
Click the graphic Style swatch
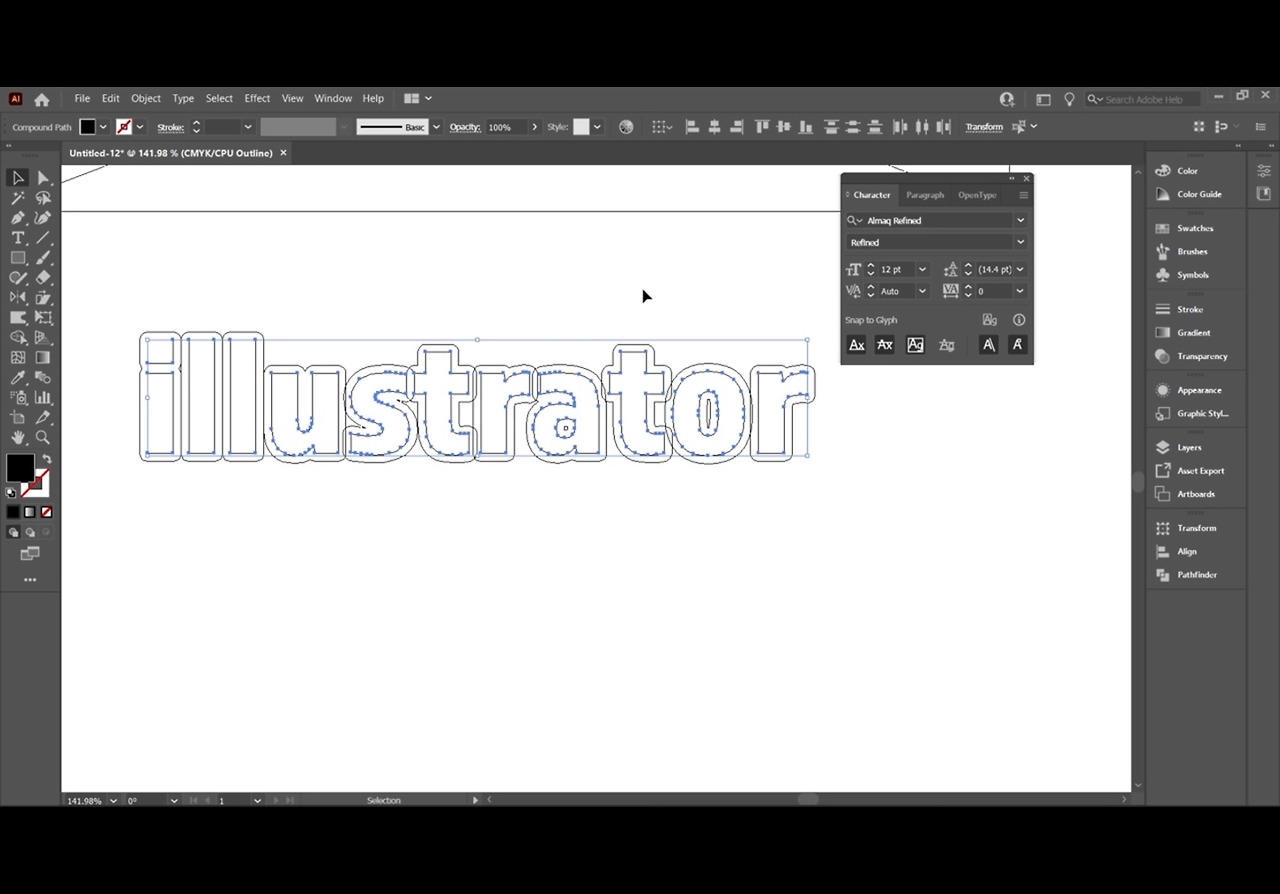(x=581, y=127)
